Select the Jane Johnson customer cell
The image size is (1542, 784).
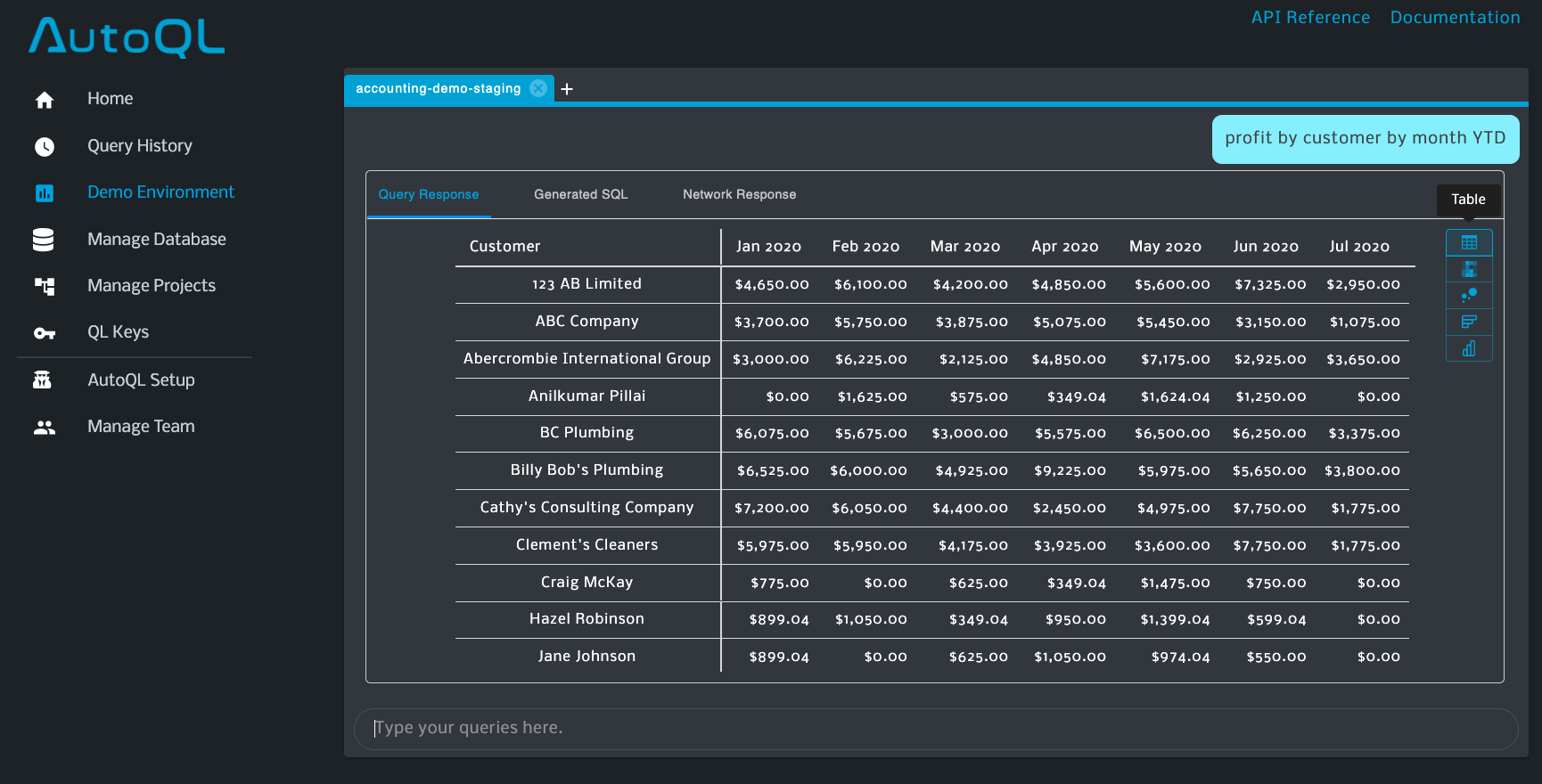pos(586,656)
